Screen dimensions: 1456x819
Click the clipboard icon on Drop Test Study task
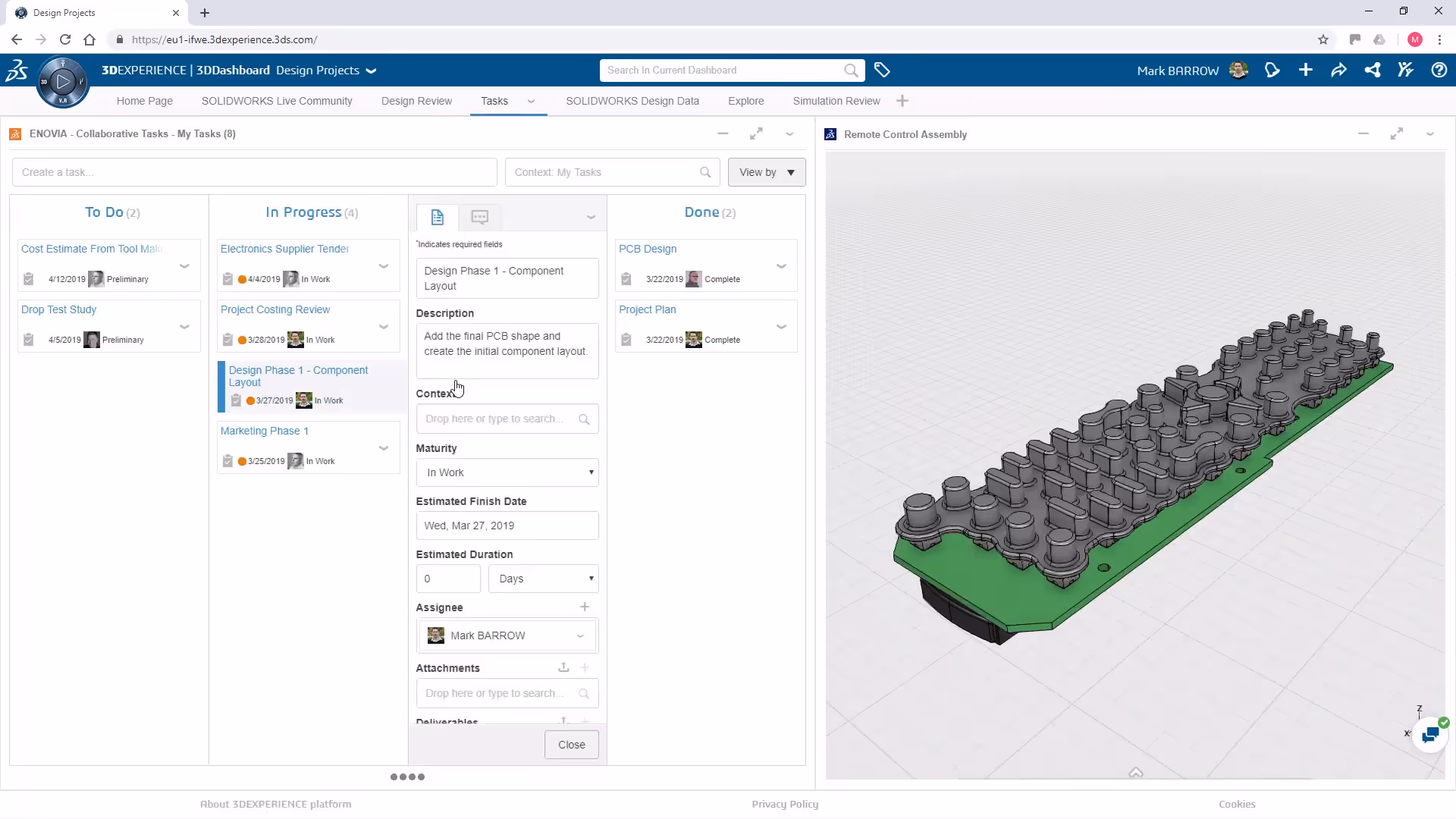pos(28,340)
